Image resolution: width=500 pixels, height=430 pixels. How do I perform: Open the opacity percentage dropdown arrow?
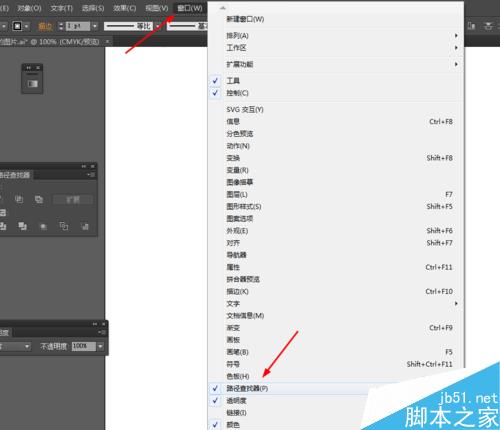coord(100,346)
